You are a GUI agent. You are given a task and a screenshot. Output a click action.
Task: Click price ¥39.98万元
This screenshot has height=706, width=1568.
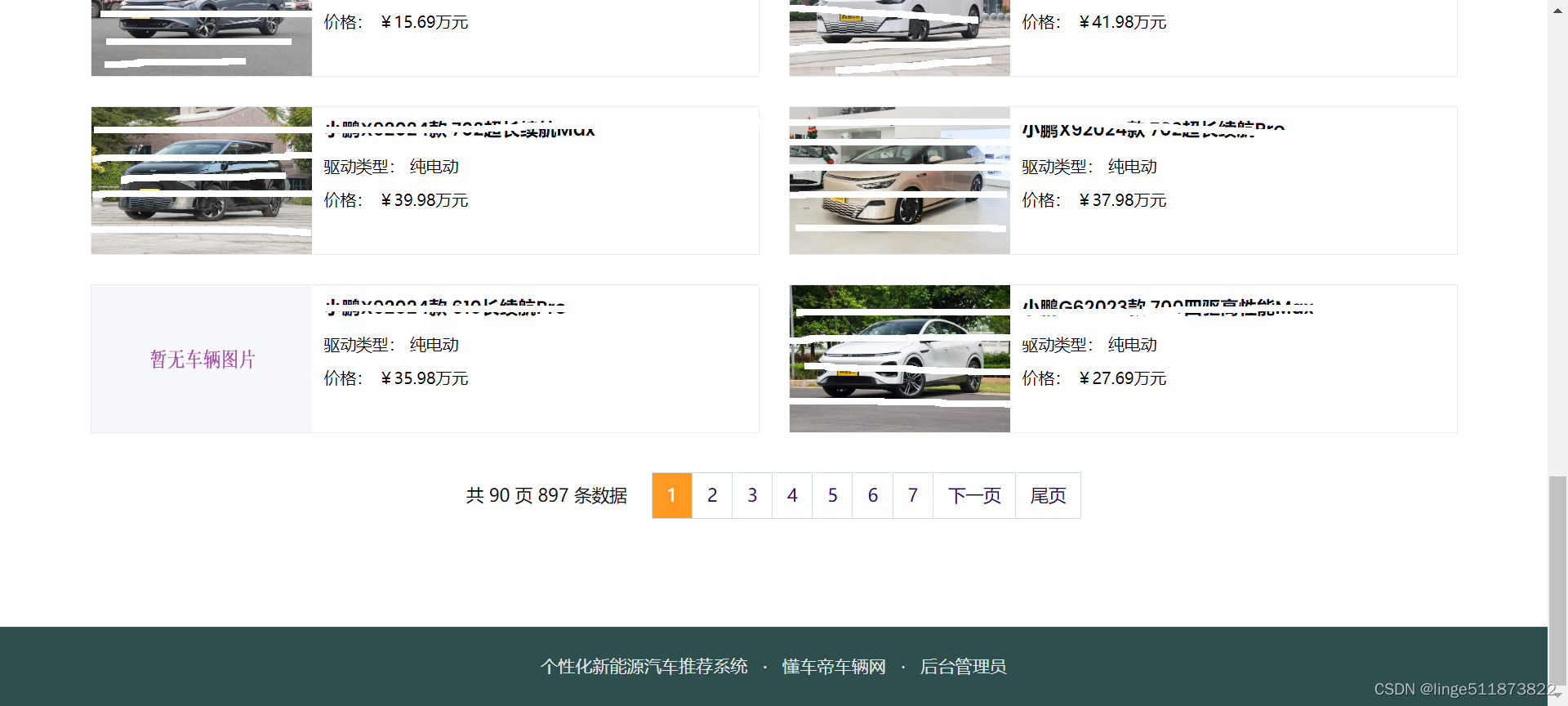click(x=425, y=200)
